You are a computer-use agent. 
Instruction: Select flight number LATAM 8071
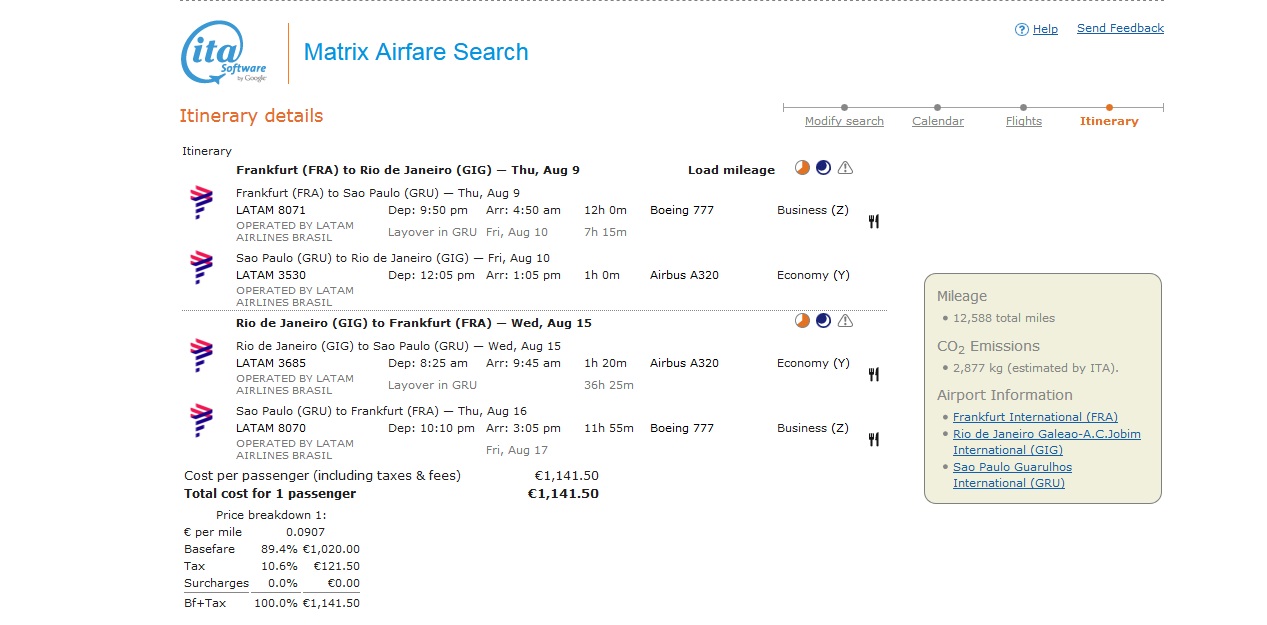pyautogui.click(x=271, y=210)
